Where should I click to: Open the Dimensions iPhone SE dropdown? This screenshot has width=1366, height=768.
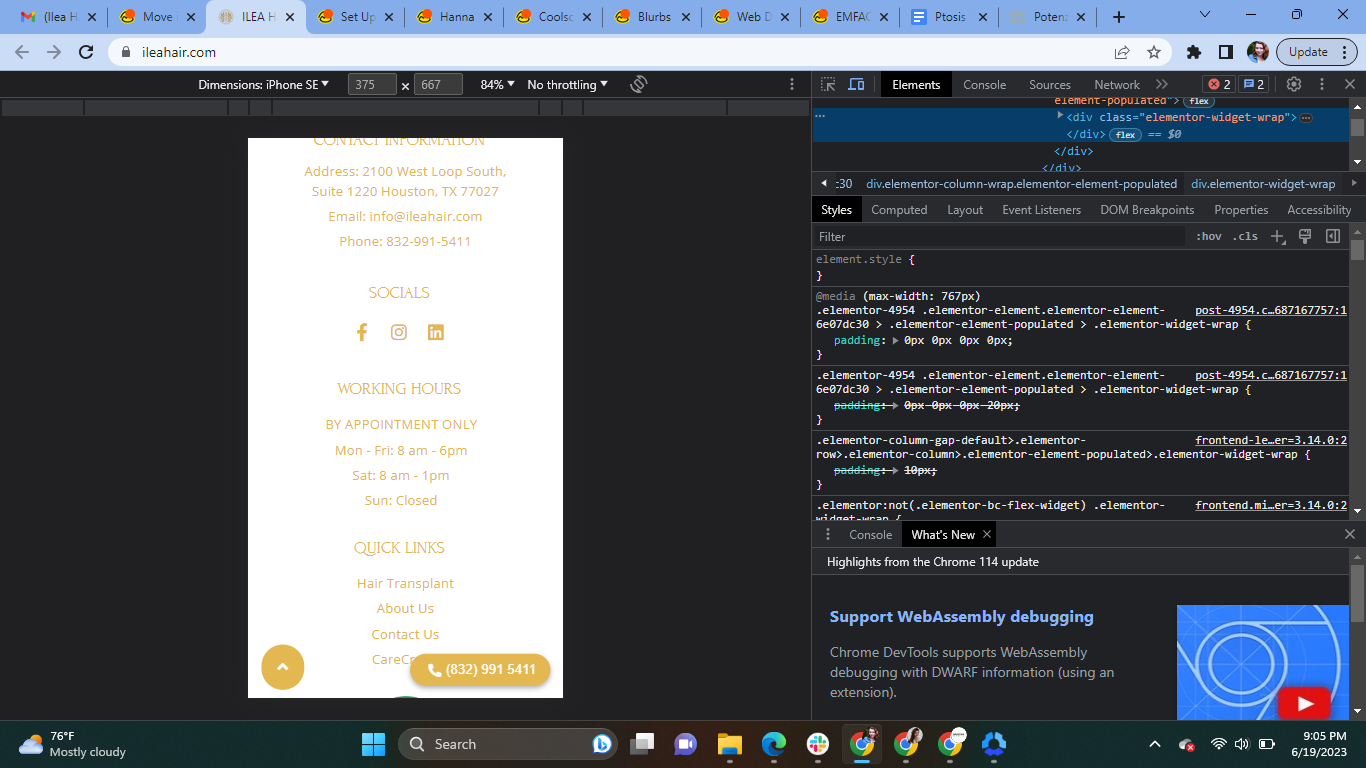[x=264, y=85]
